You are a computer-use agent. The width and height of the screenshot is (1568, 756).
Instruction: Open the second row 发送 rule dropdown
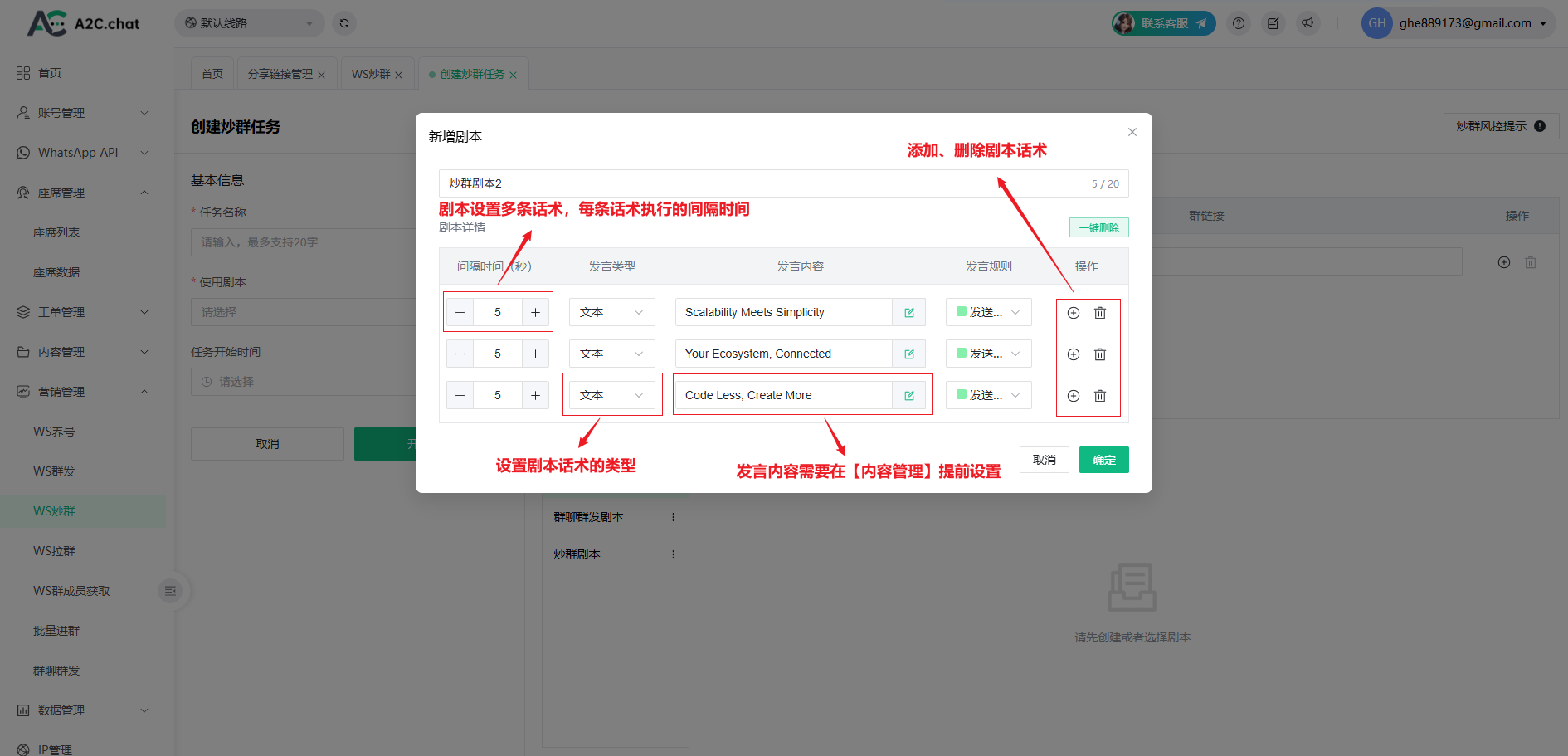click(x=988, y=354)
